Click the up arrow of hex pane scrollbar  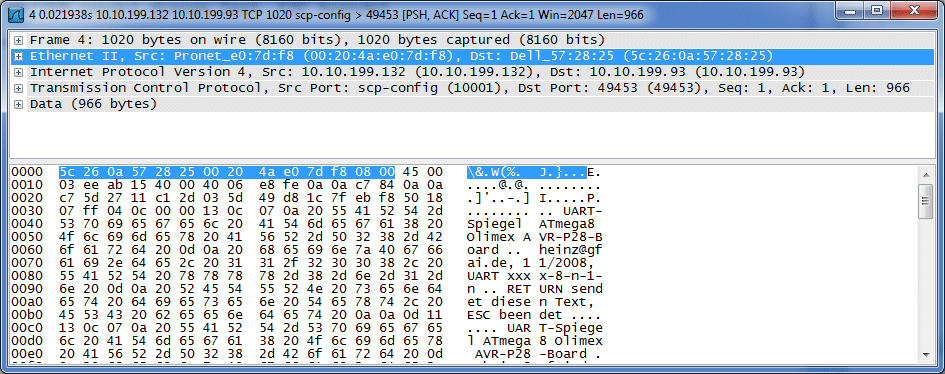click(924, 175)
